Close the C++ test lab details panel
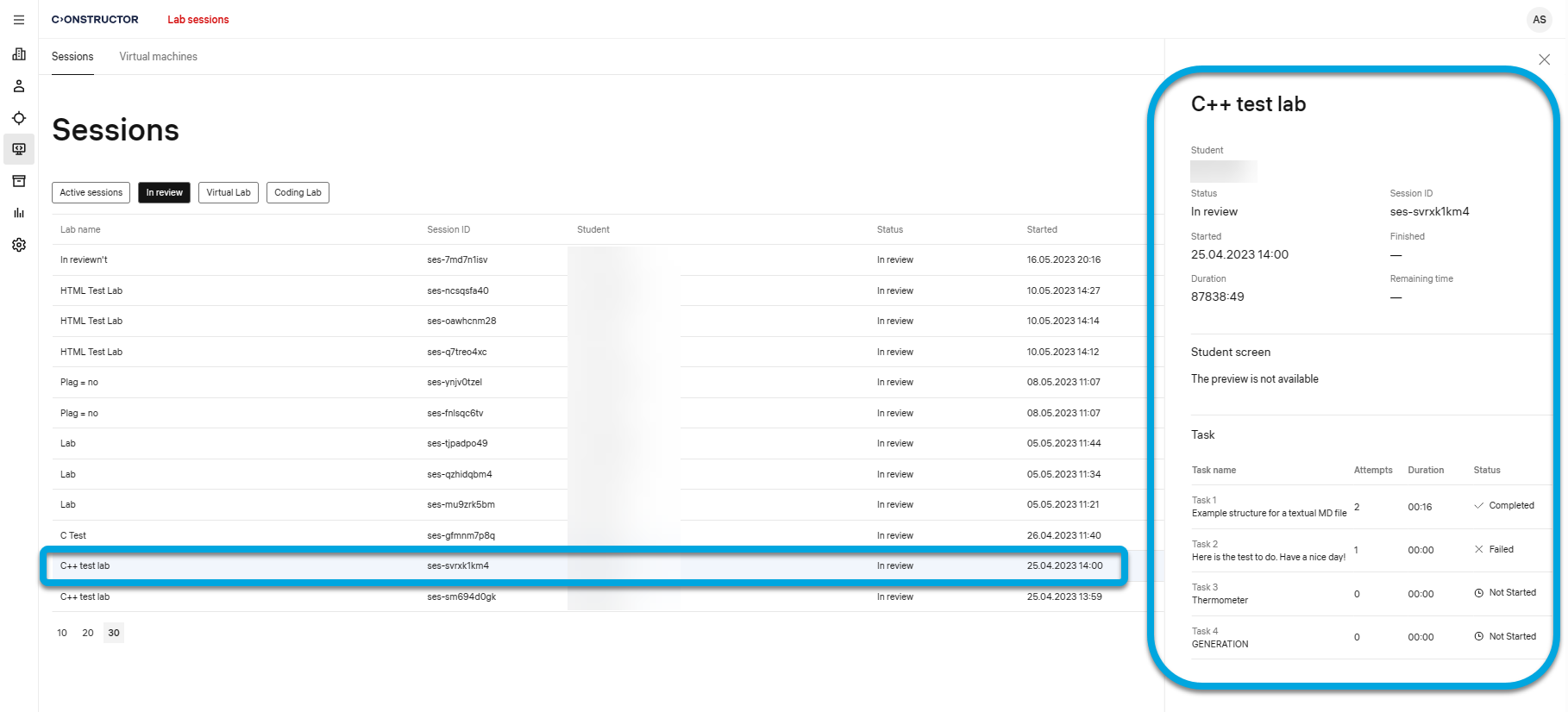The width and height of the screenshot is (1568, 712). [1544, 59]
